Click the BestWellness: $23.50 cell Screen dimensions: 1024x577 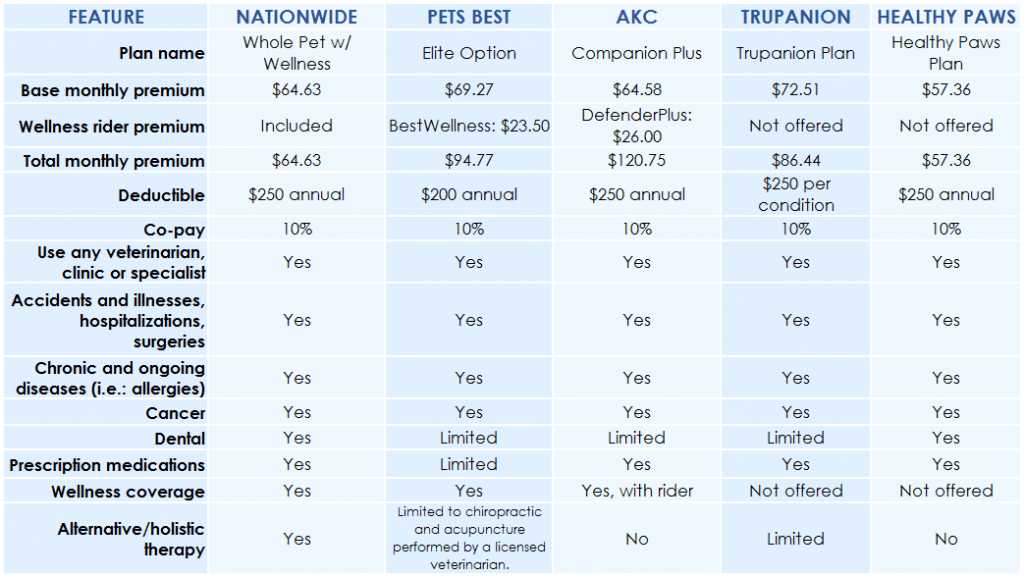point(469,125)
